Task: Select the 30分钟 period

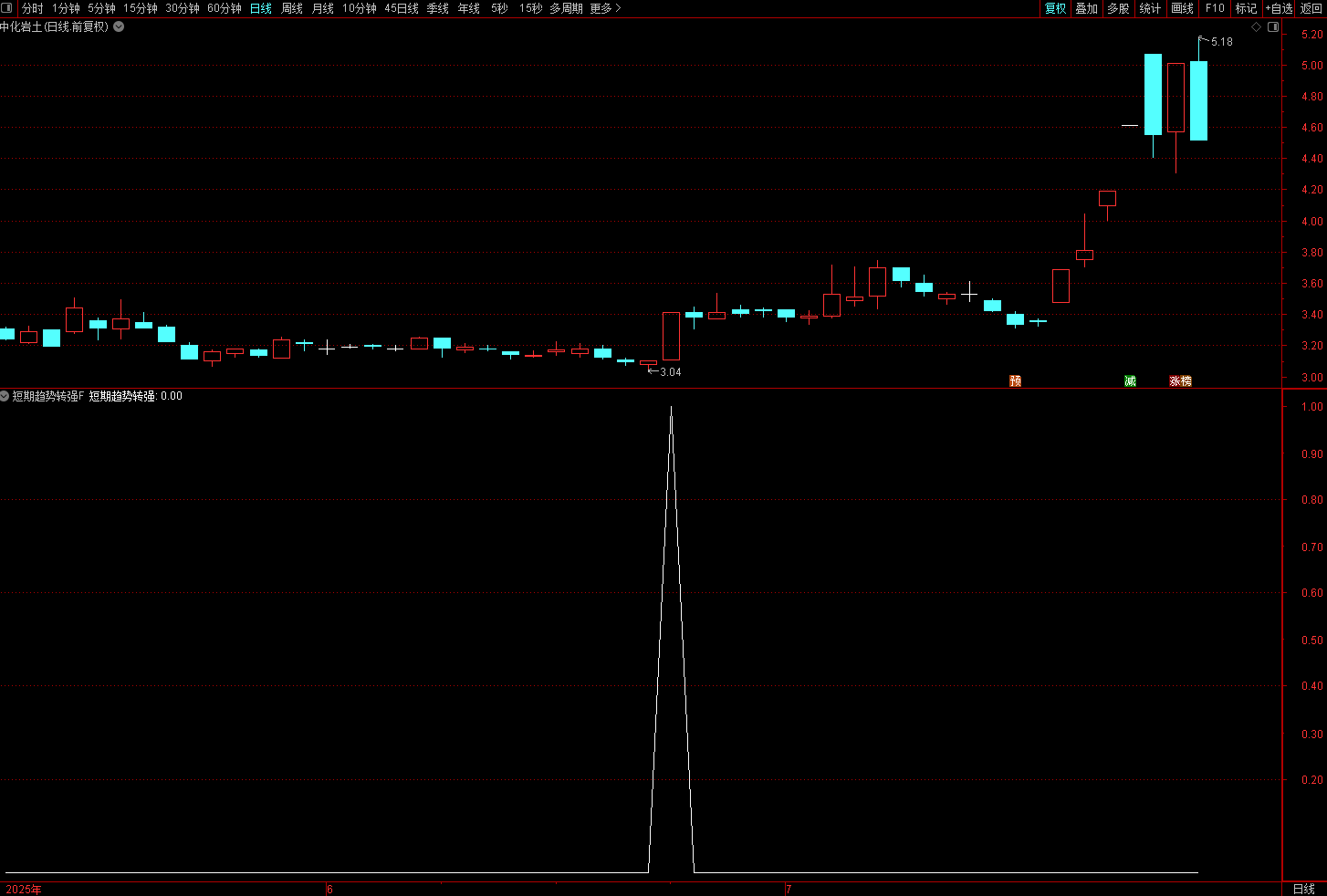Action: point(183,8)
